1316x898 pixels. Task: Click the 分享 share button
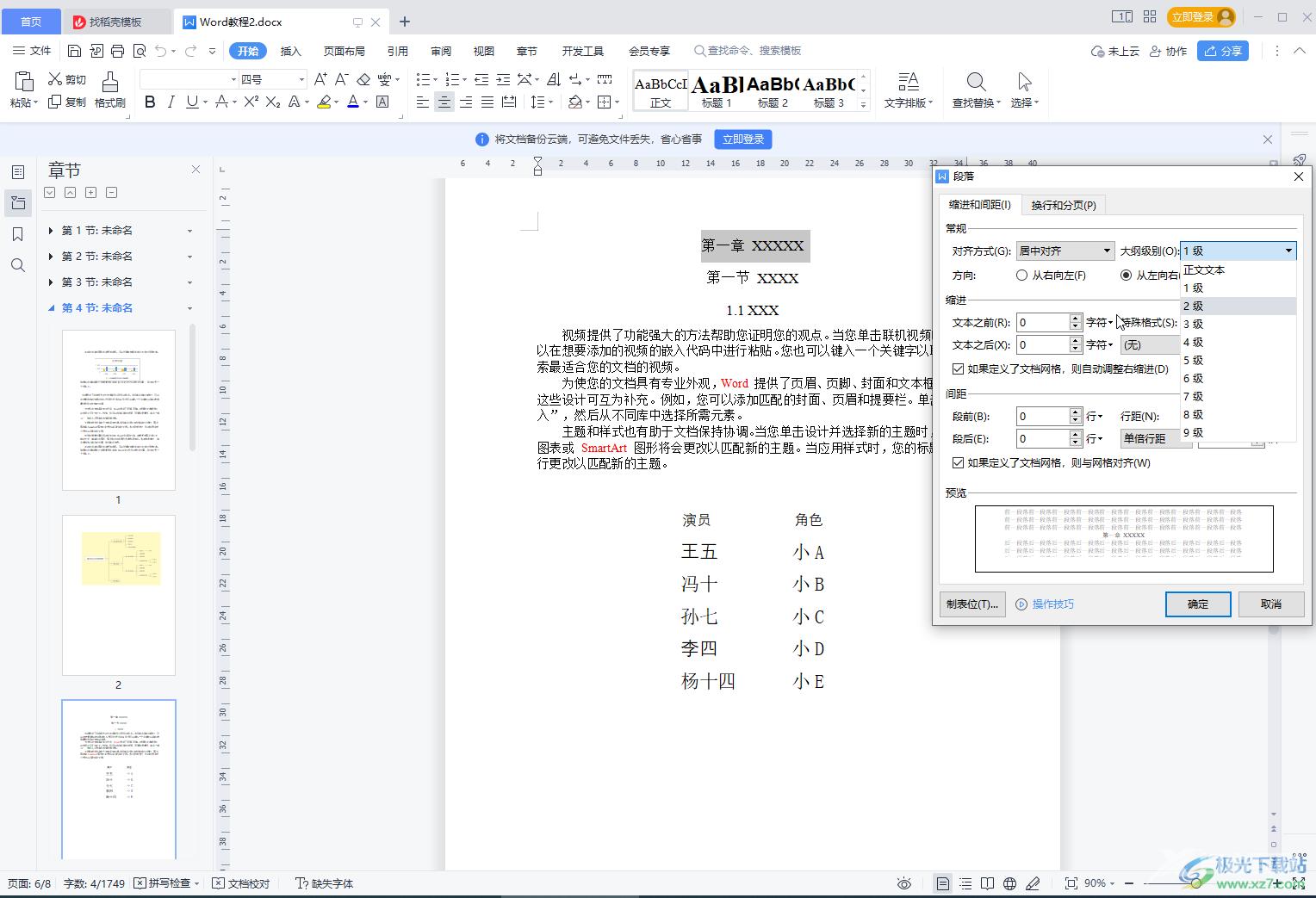[1224, 51]
